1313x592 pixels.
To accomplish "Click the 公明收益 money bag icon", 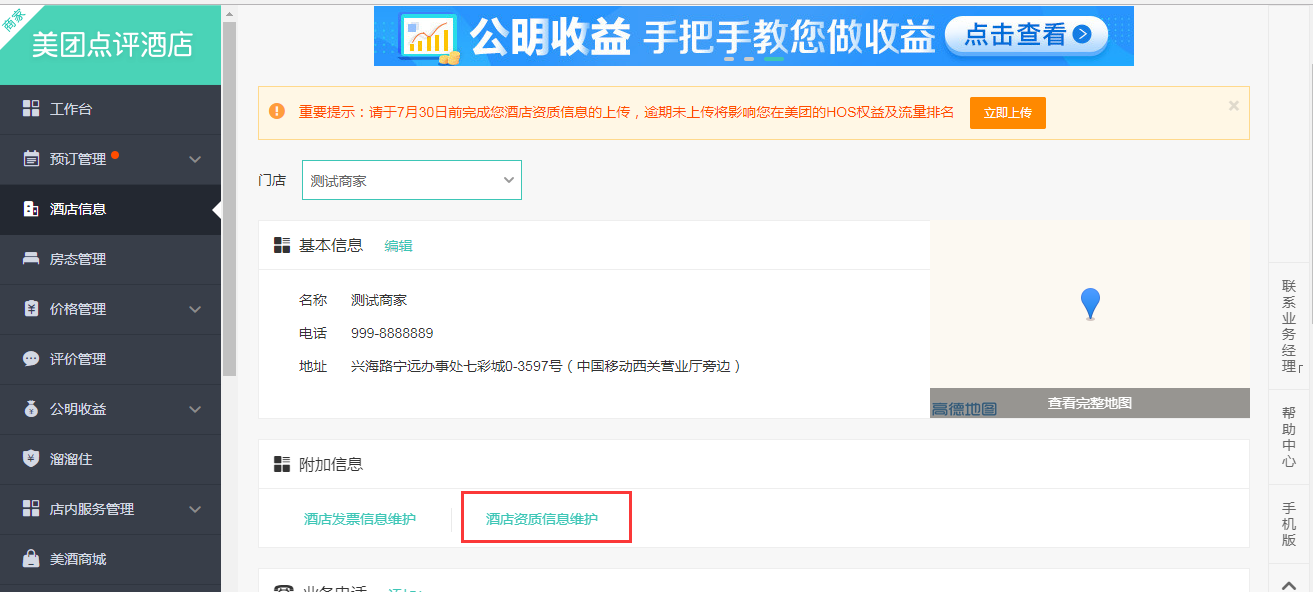I will point(31,409).
